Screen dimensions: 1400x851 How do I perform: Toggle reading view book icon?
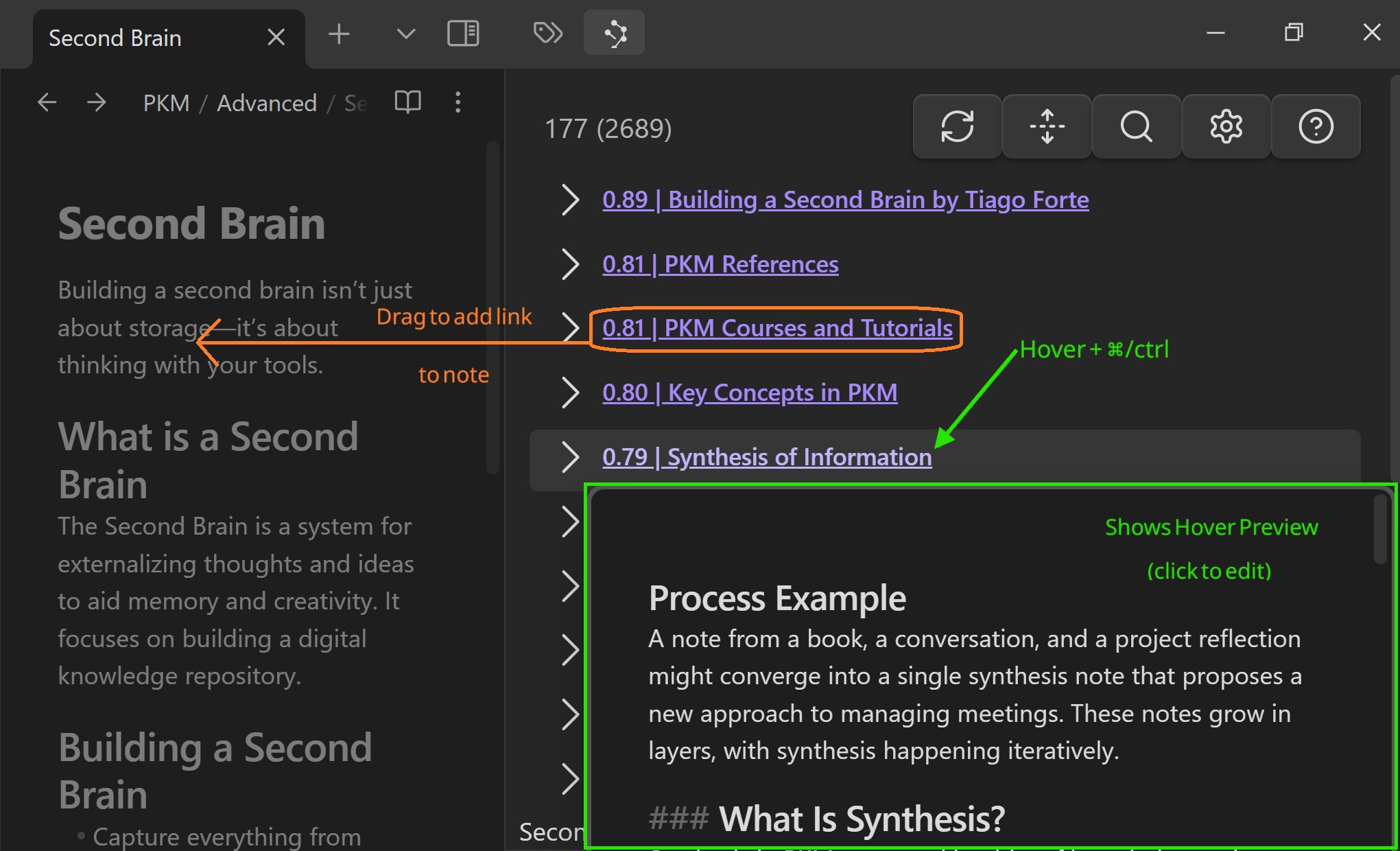pyautogui.click(x=407, y=102)
